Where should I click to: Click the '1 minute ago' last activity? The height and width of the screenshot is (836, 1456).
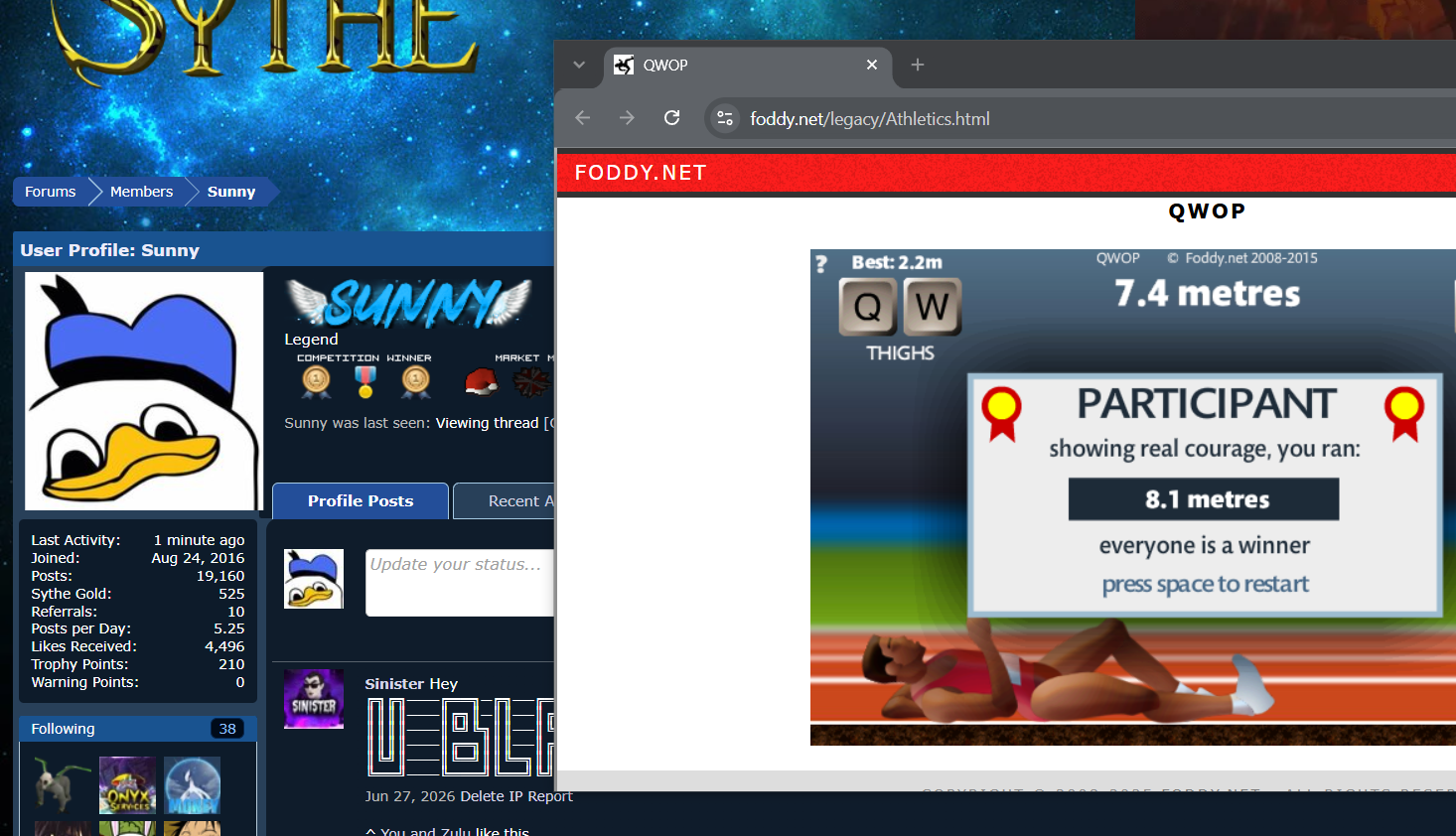pos(199,540)
